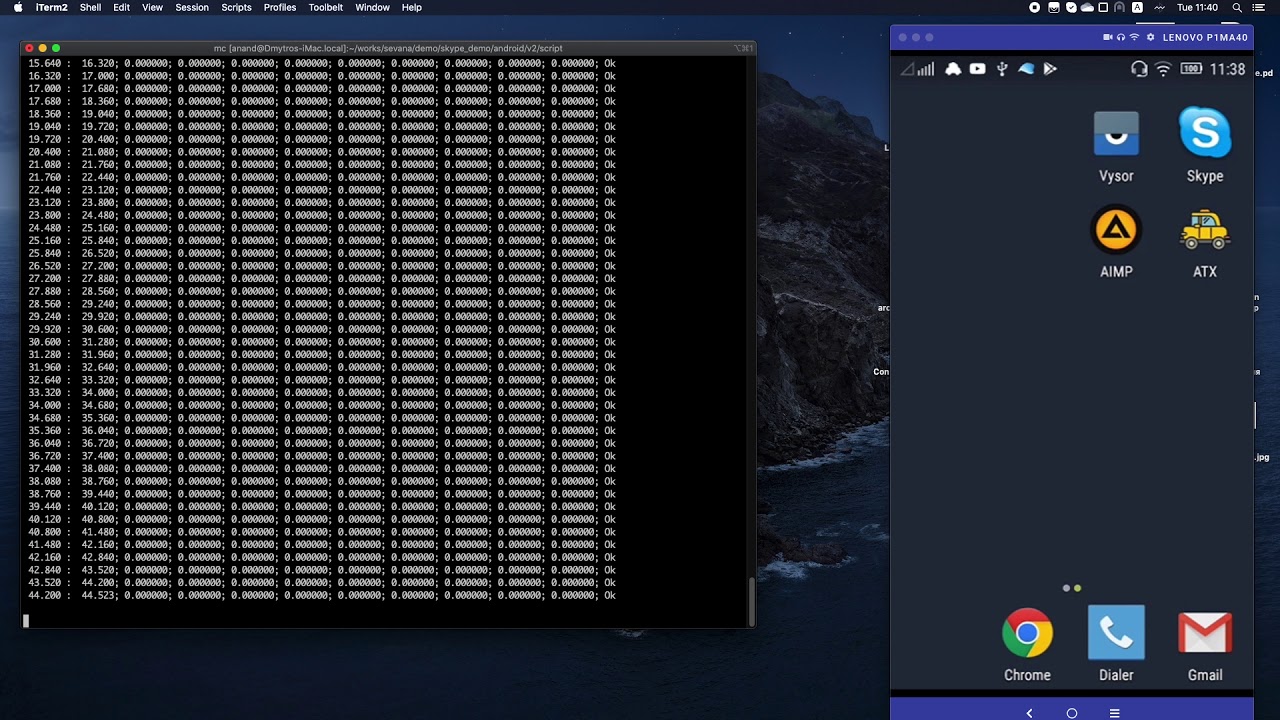This screenshot has width=1280, height=720.
Task: Click the phone home screen page indicator dots
Action: (1072, 588)
